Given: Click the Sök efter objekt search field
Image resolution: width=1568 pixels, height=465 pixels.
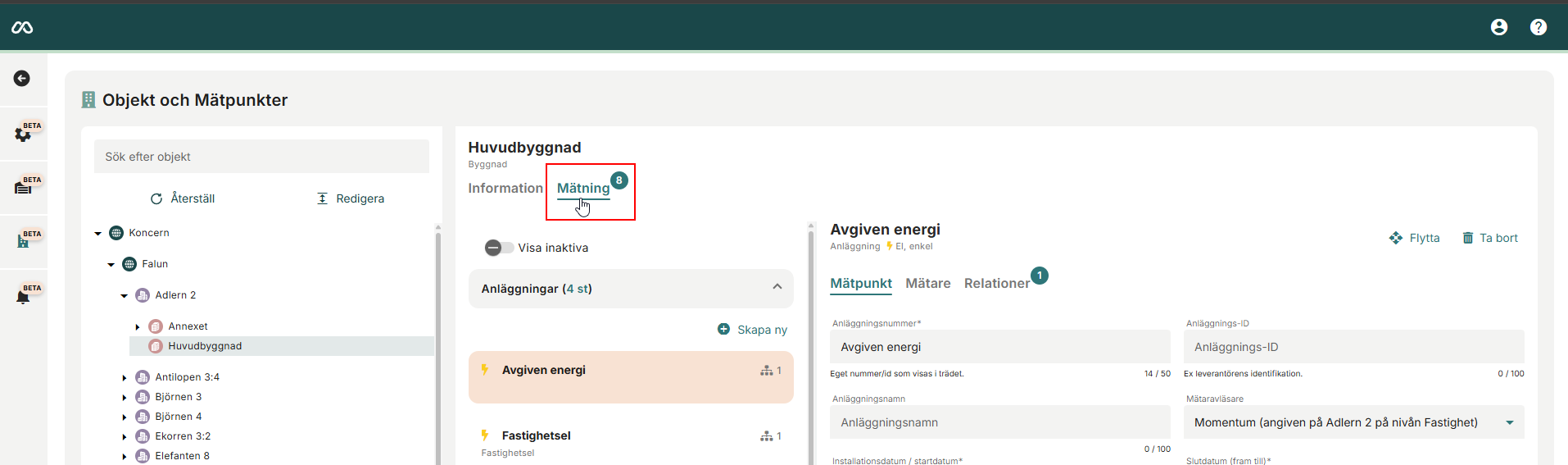Looking at the screenshot, I should coord(261,157).
